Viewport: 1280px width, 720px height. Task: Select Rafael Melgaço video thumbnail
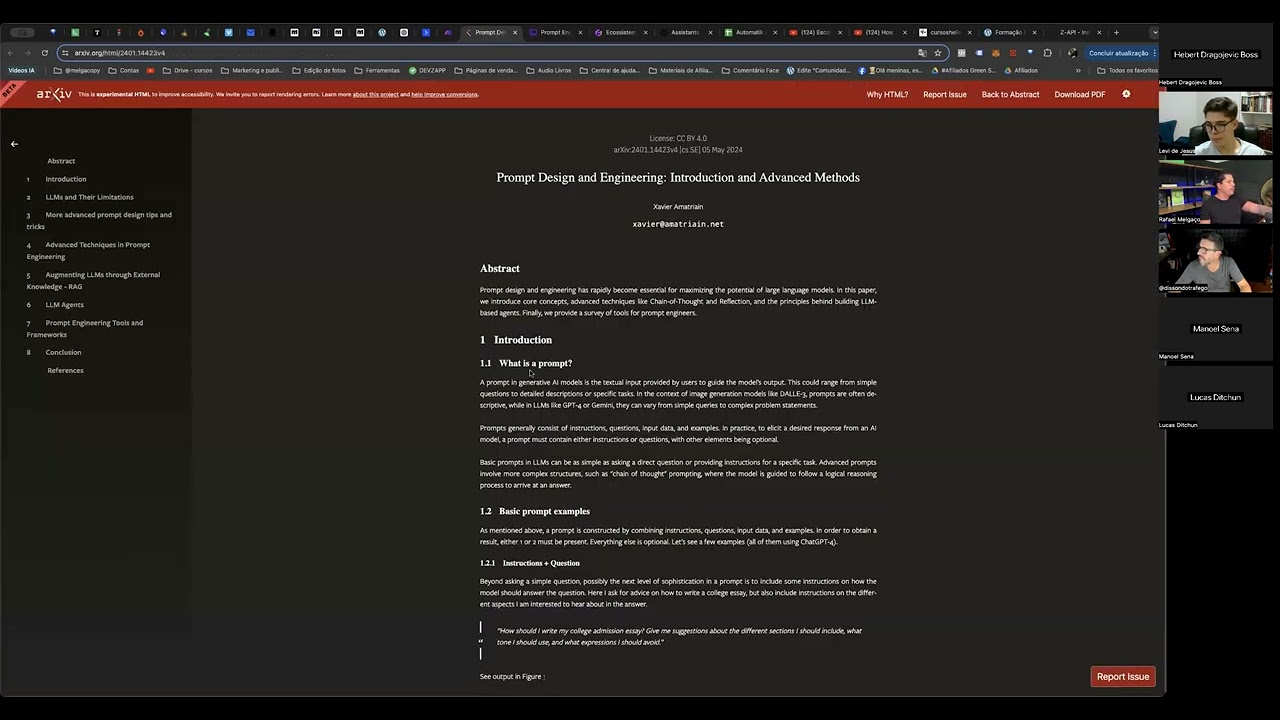[1215, 192]
